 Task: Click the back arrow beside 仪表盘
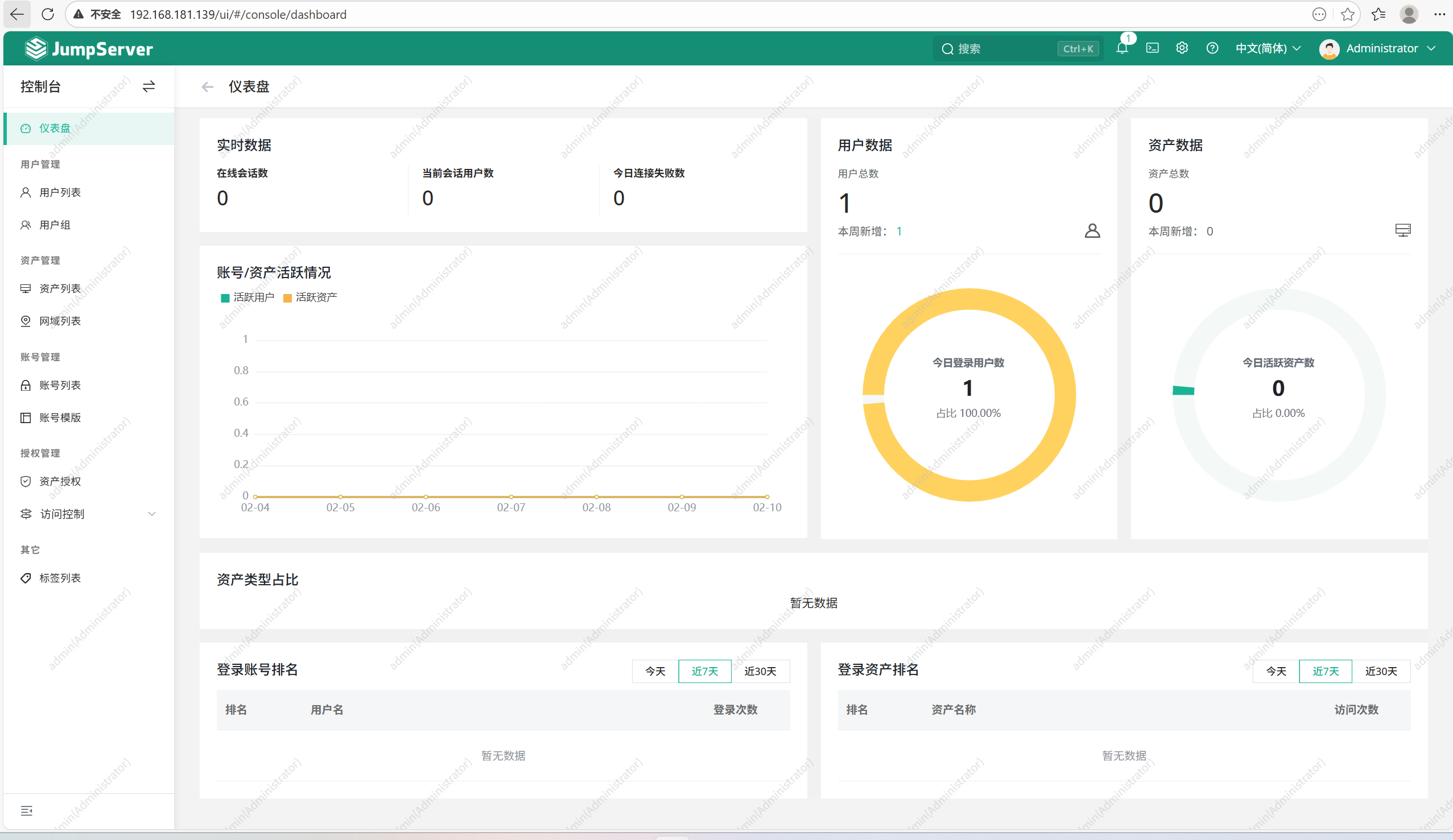tap(208, 87)
